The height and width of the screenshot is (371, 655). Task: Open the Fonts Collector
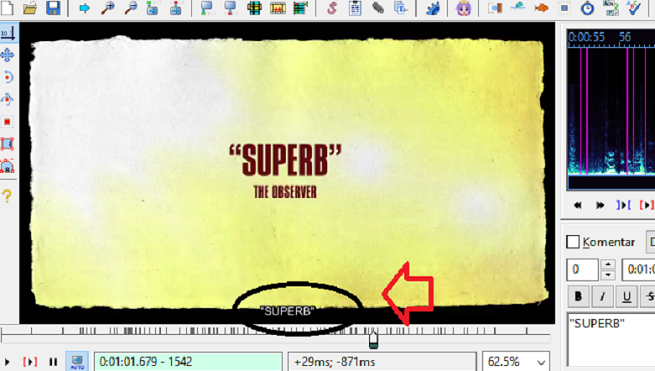tap(401, 8)
